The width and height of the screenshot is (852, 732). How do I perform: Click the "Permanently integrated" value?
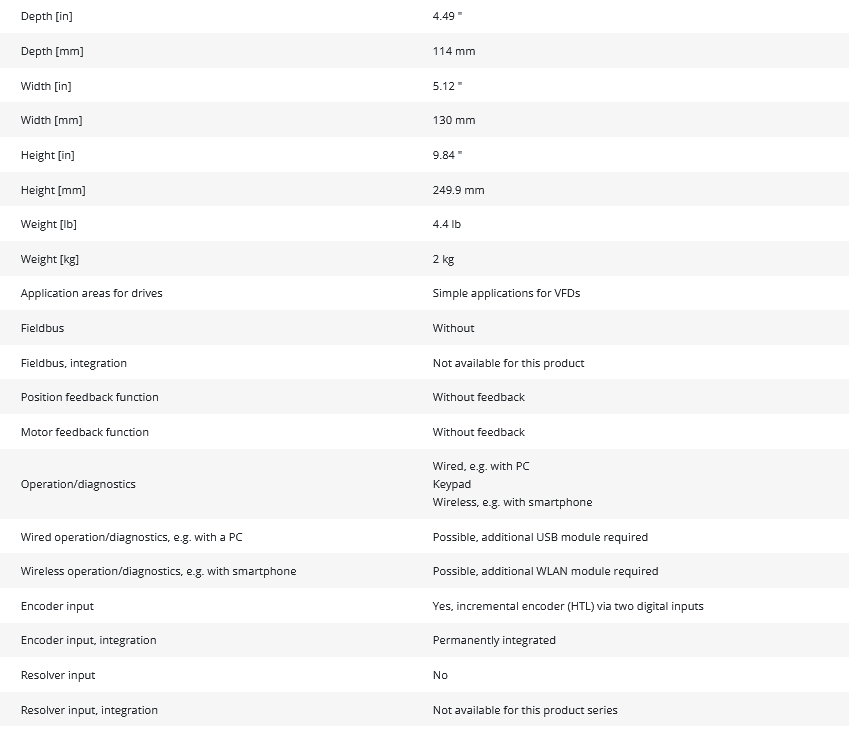pyautogui.click(x=494, y=640)
